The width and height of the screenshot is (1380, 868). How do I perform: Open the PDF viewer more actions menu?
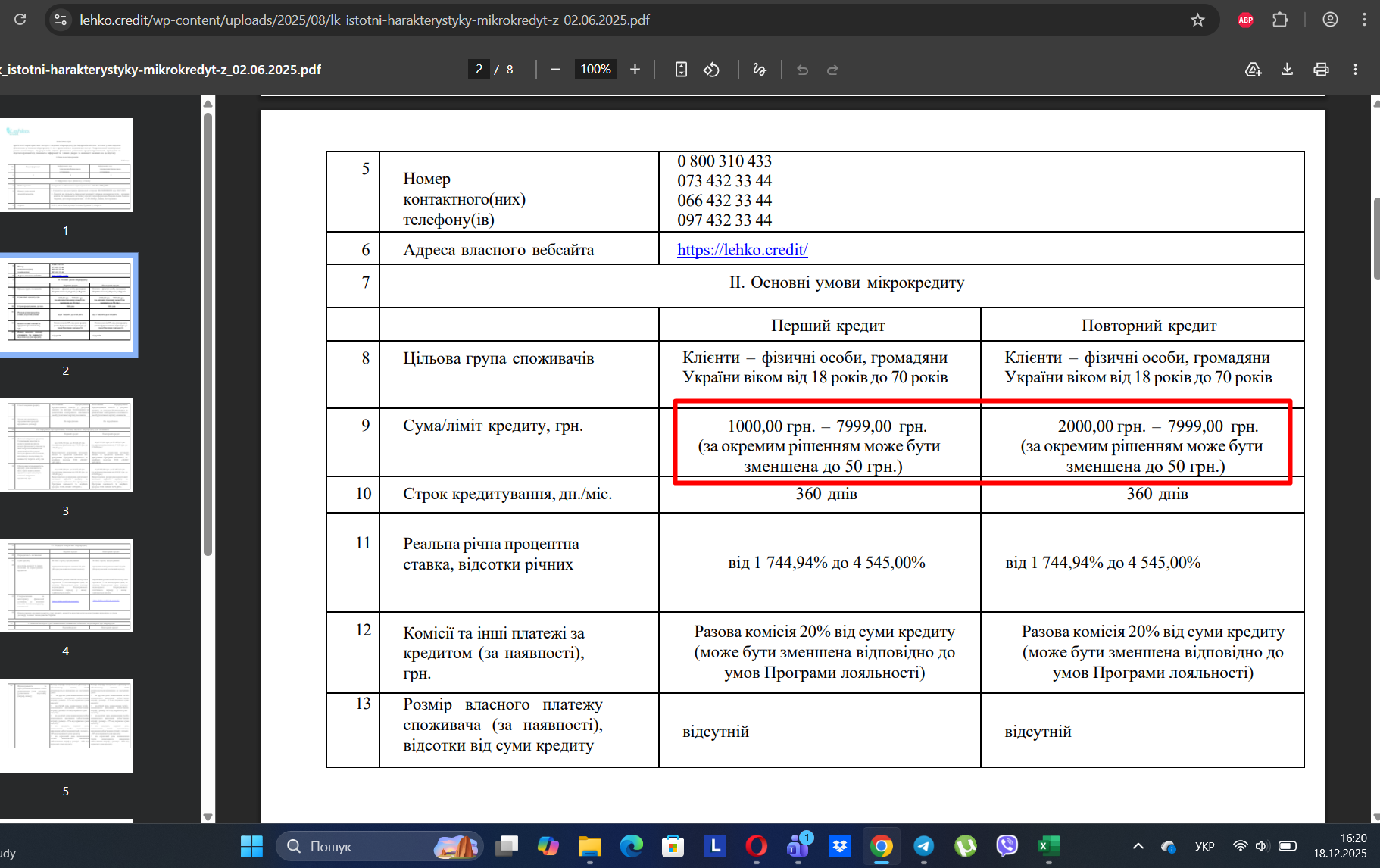coord(1355,70)
